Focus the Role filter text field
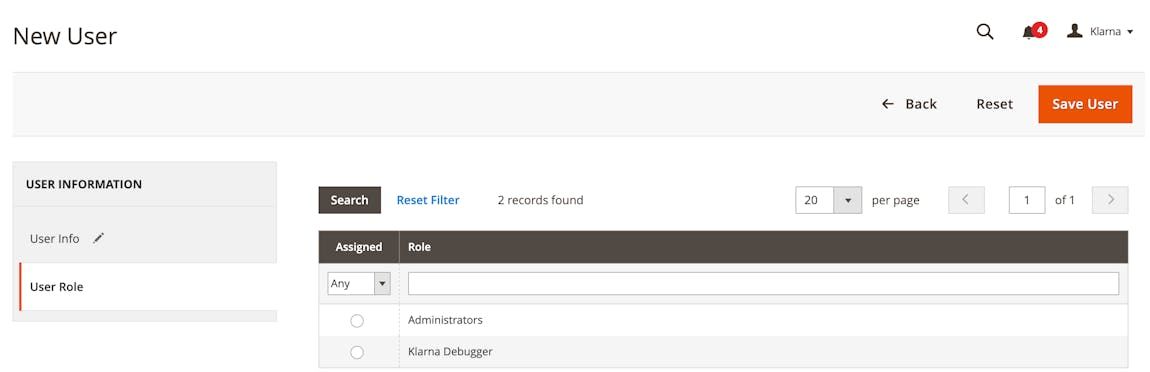The image size is (1150, 372). tap(763, 283)
